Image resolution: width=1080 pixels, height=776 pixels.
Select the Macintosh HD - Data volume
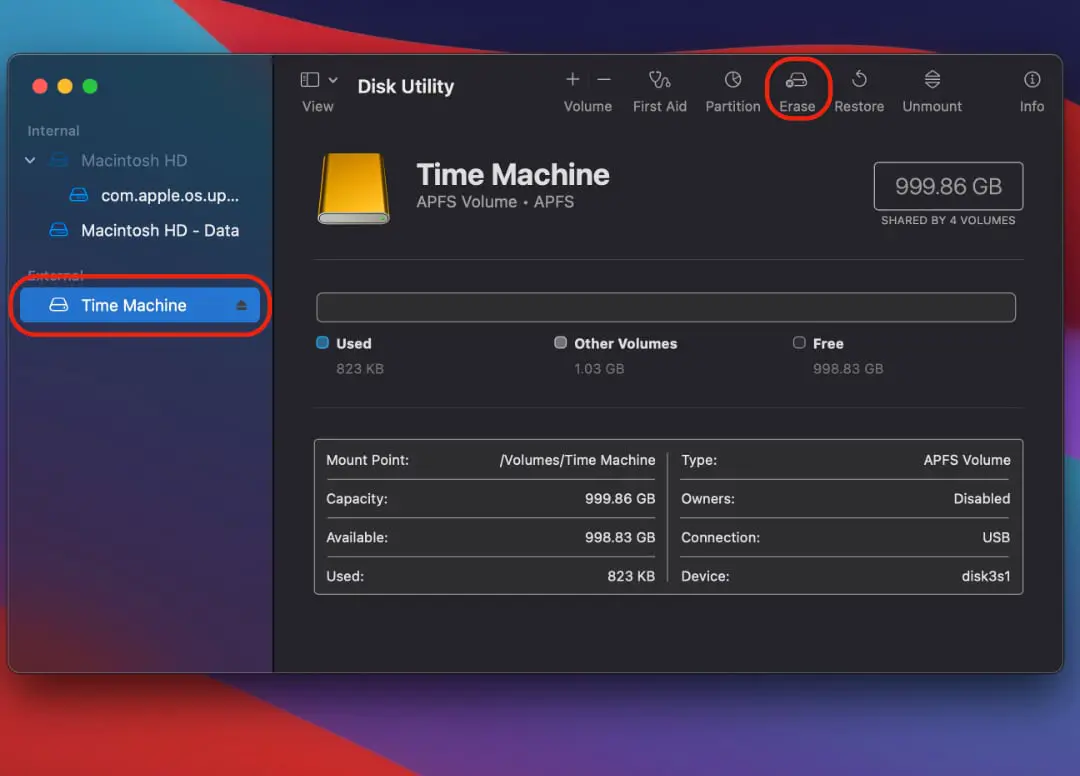(x=160, y=230)
